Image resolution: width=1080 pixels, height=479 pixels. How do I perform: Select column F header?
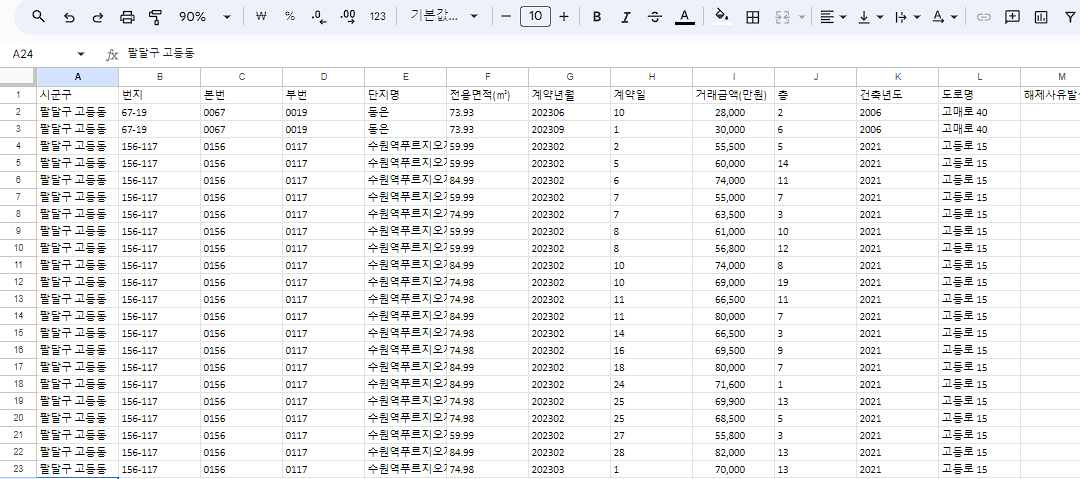[488, 77]
